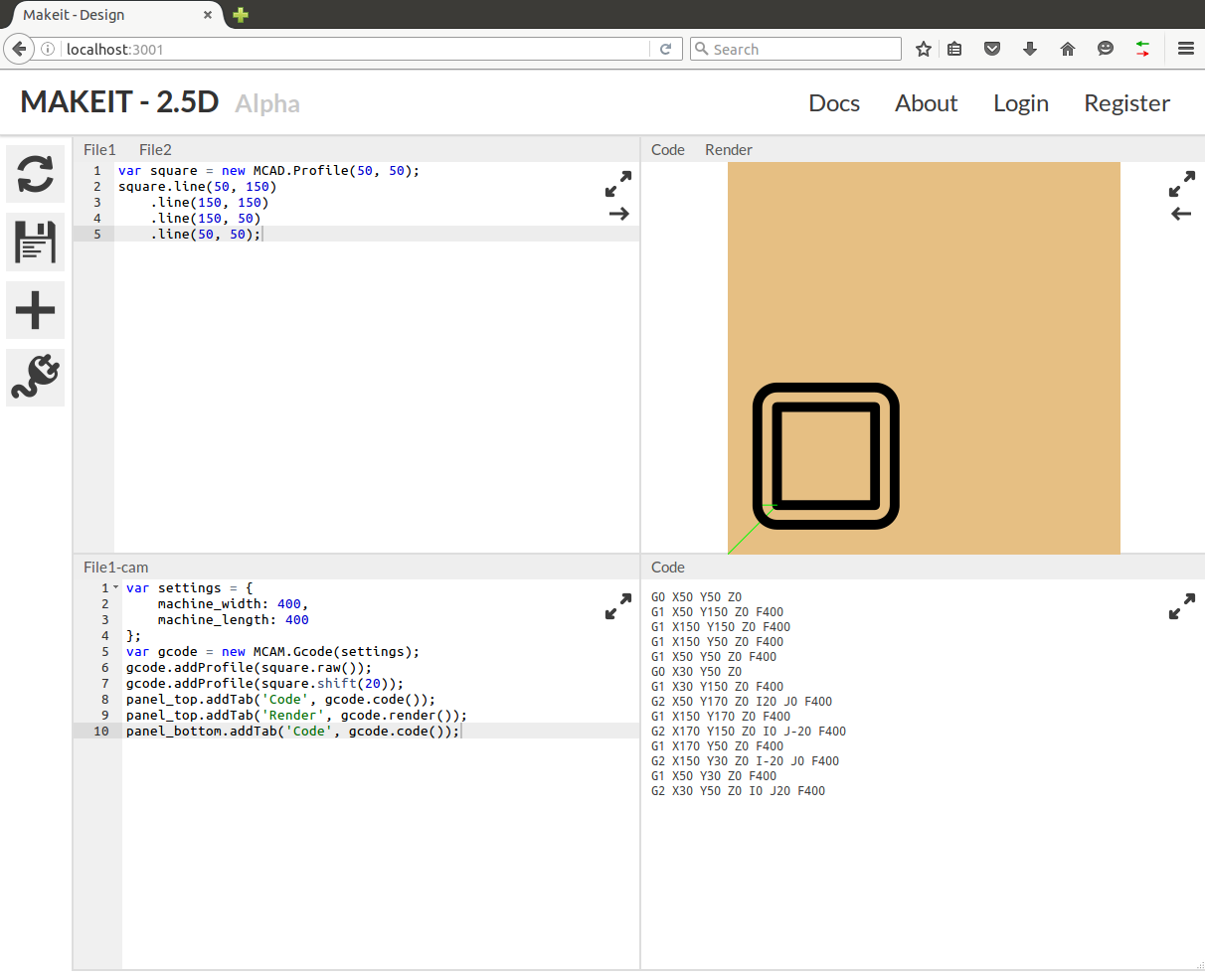Select the File1 tab
This screenshot has width=1205, height=980.
pyautogui.click(x=99, y=150)
